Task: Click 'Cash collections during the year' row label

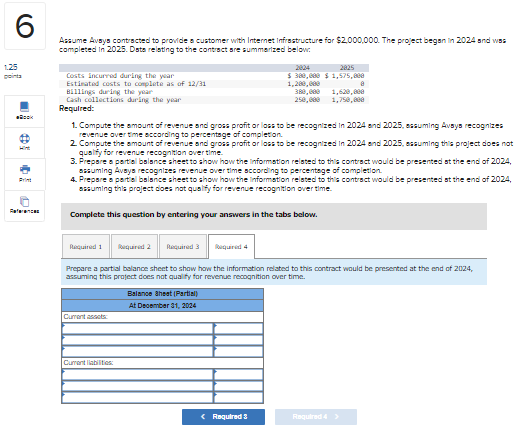Action: pos(124,100)
